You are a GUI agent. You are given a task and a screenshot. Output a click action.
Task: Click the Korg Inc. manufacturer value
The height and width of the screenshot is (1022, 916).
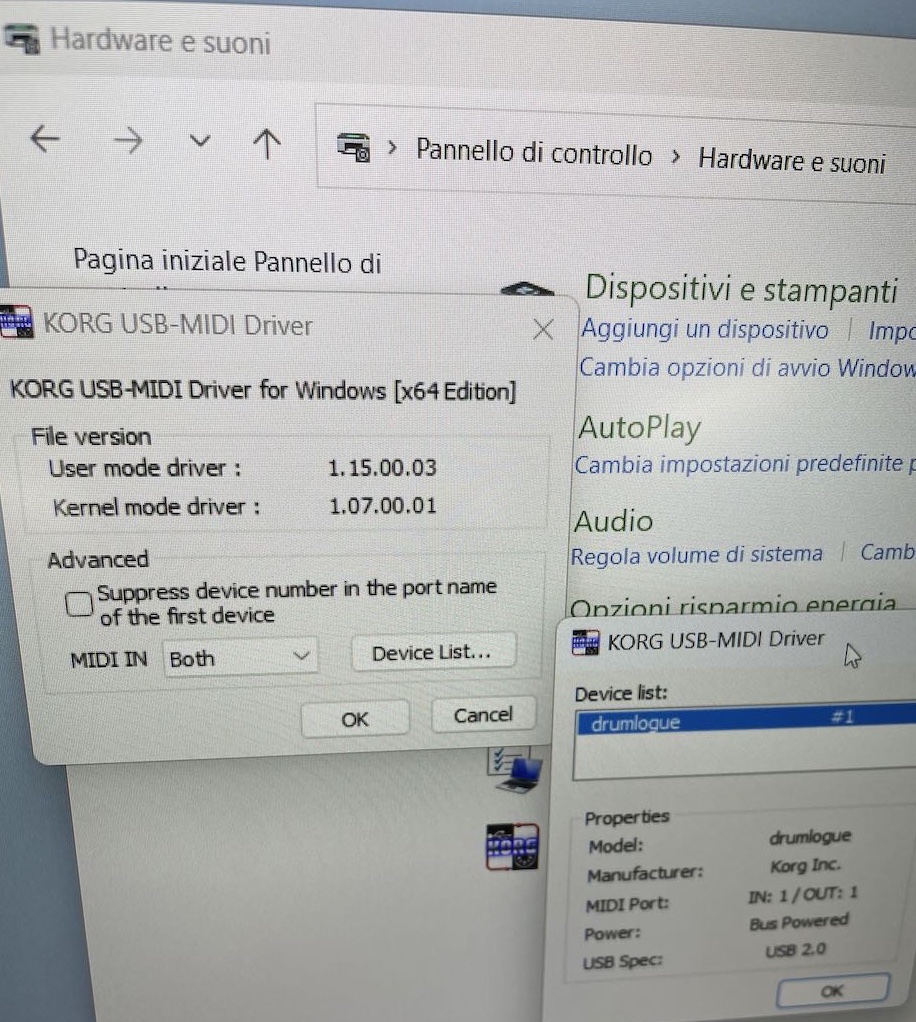click(806, 866)
